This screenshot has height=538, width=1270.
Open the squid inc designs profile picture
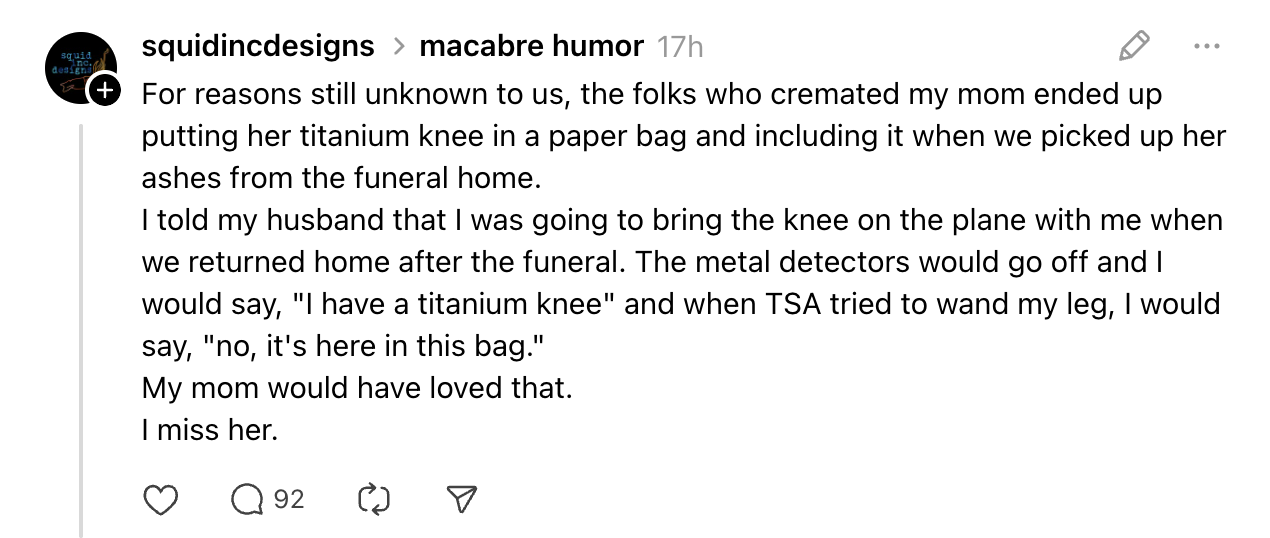point(74,68)
